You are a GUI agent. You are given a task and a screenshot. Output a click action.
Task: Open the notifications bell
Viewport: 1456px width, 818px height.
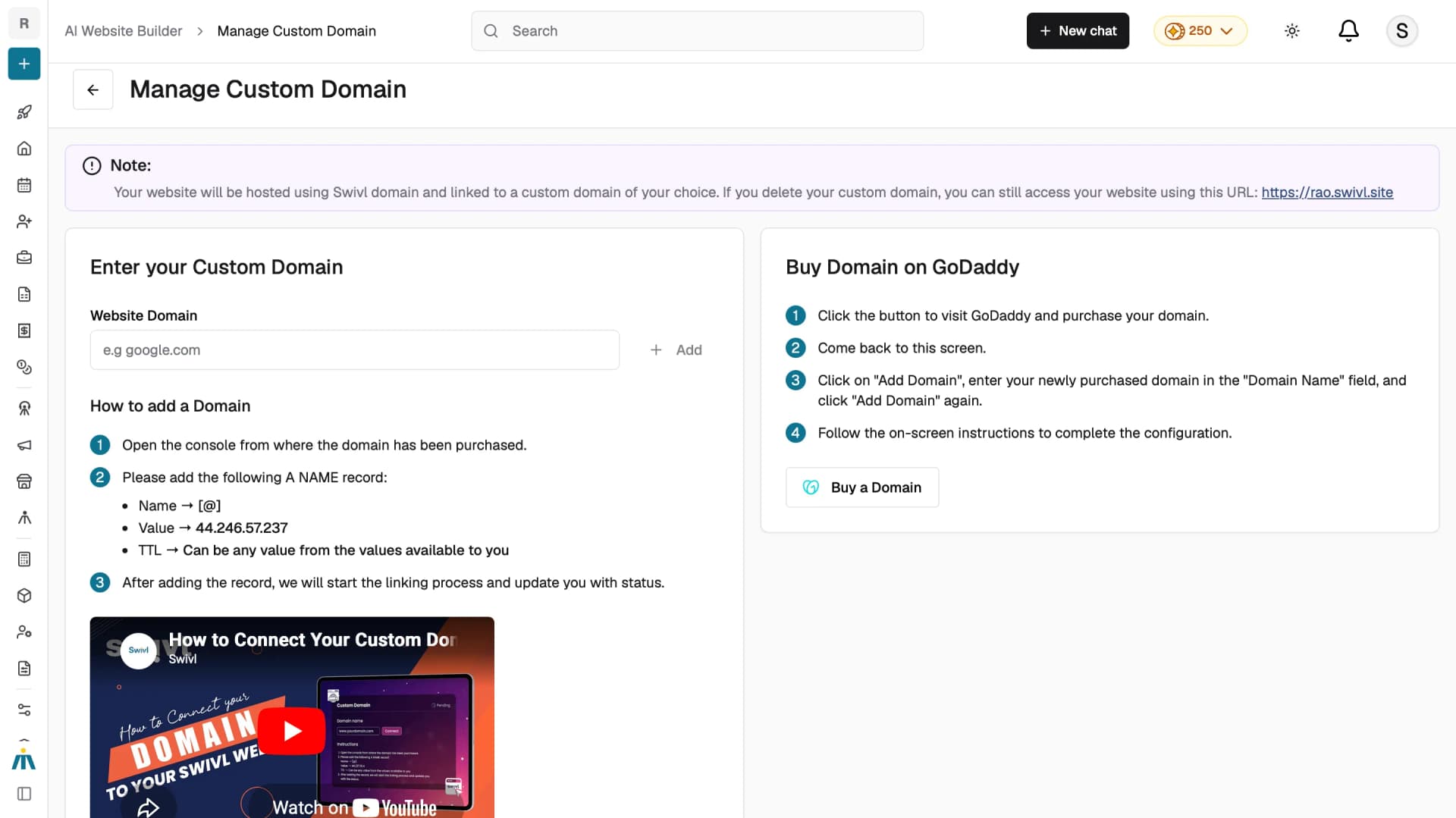[1348, 31]
